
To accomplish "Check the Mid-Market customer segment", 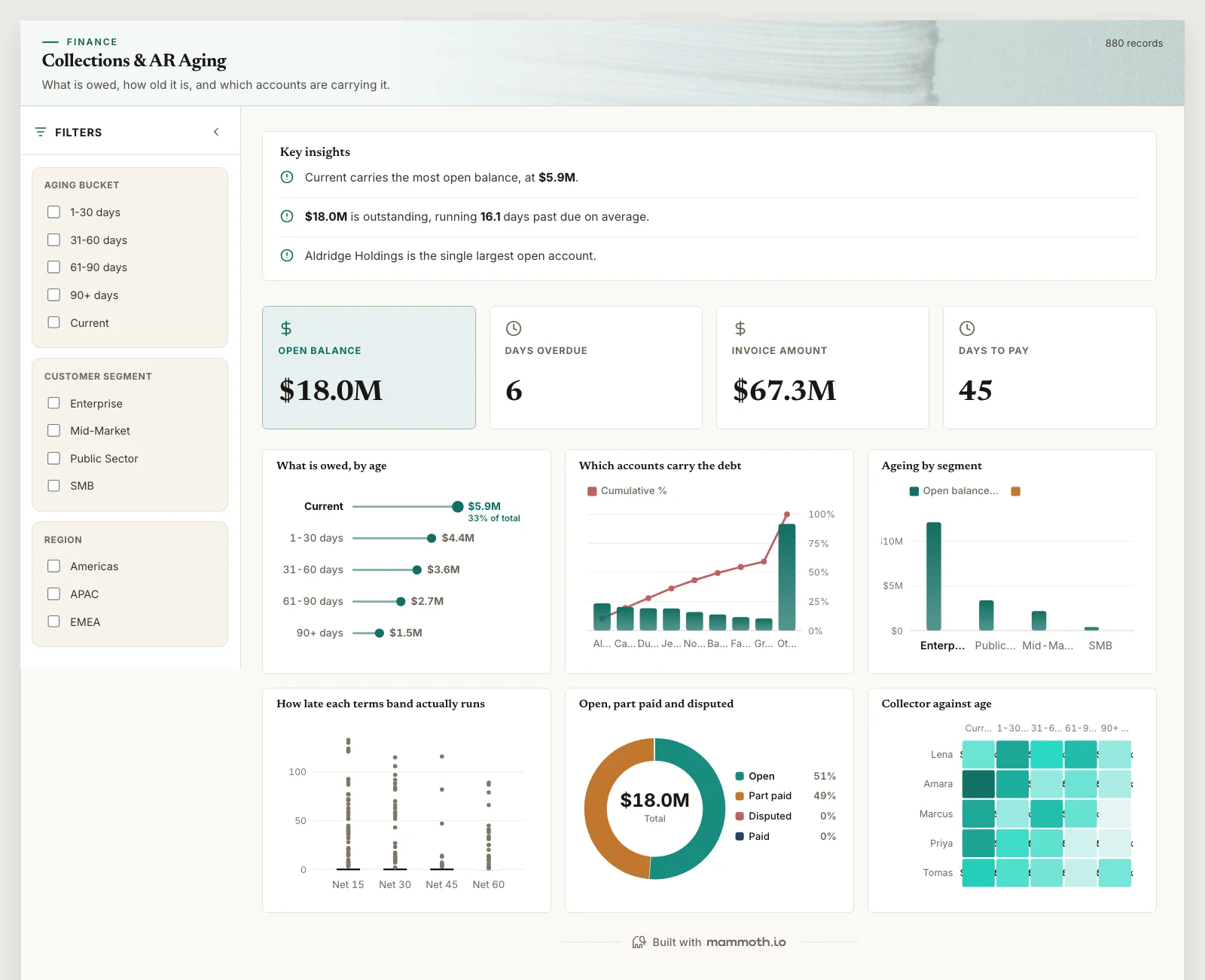I will point(53,430).
